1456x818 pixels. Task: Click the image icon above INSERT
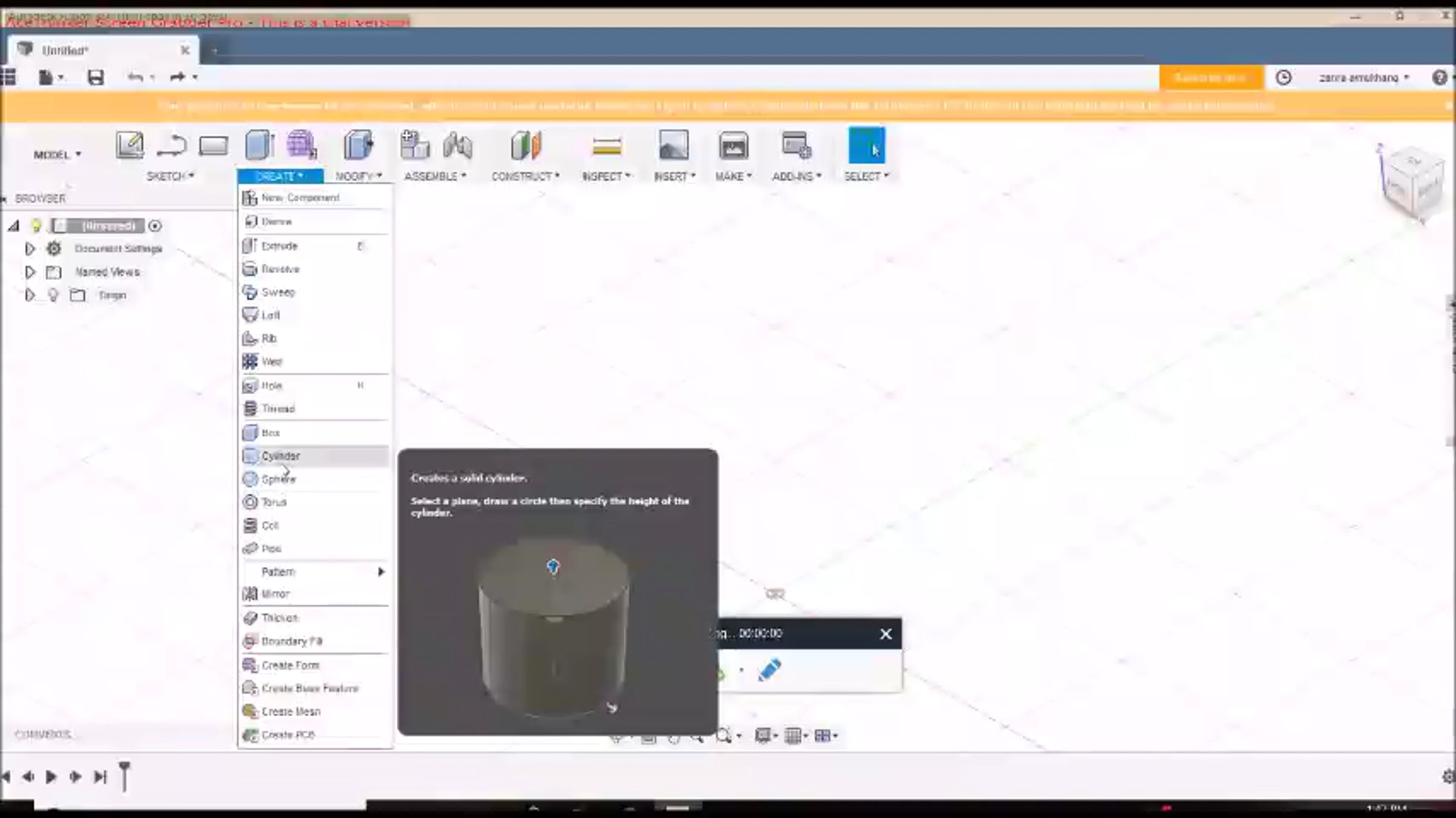(673, 146)
